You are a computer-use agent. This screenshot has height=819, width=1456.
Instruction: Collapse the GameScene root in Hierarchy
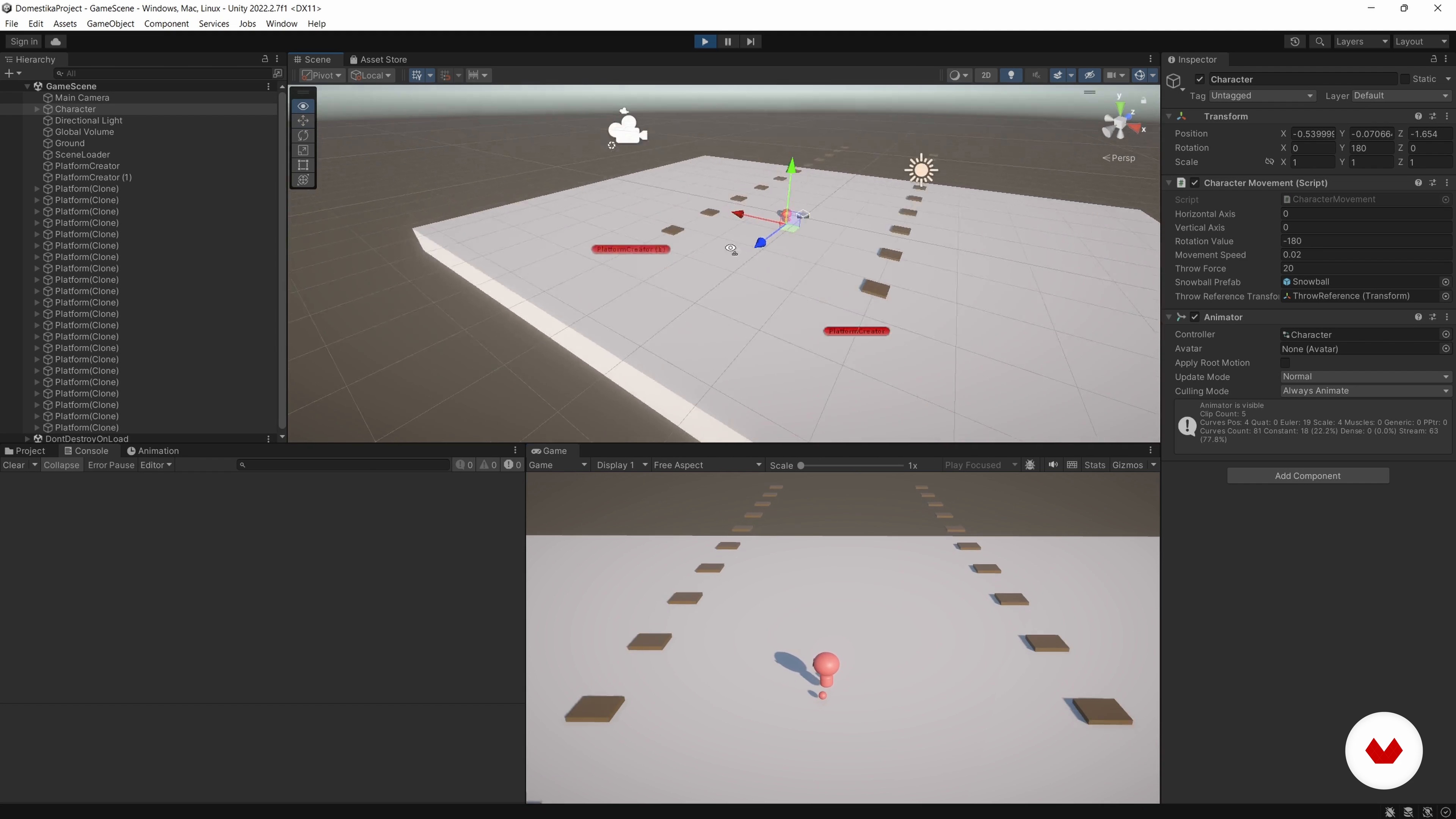(27, 86)
